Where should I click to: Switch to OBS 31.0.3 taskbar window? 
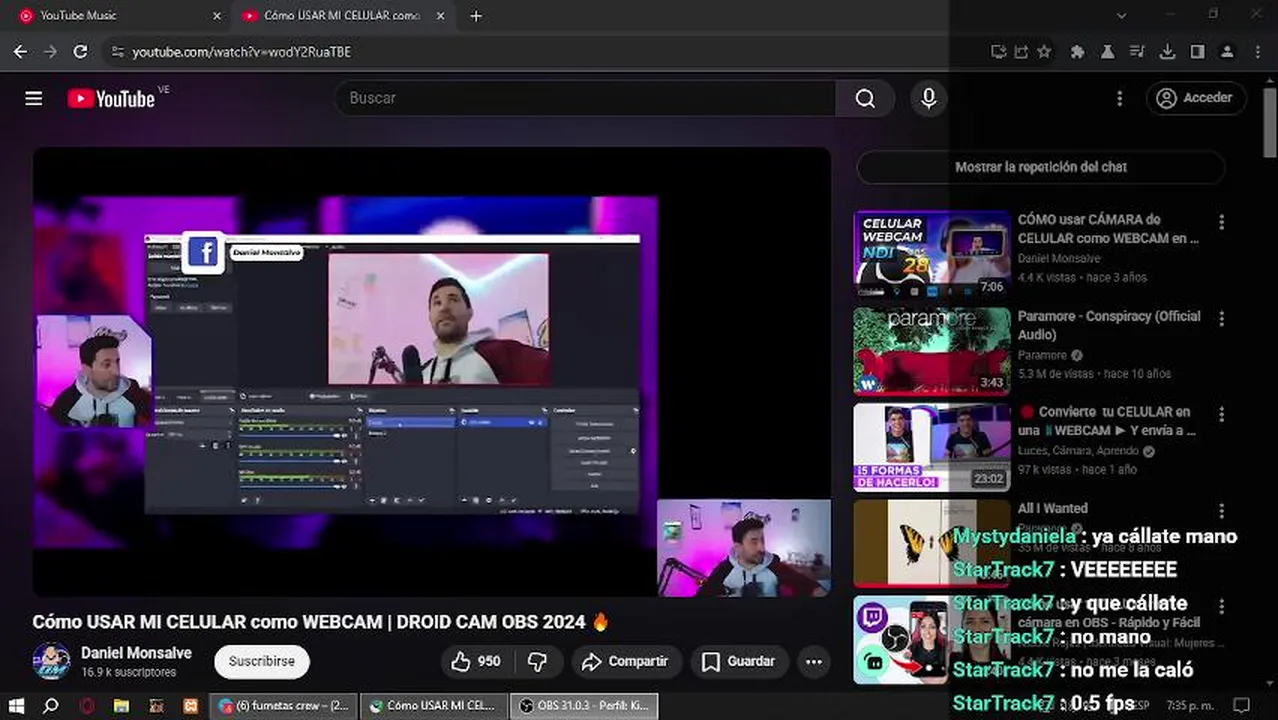583,705
